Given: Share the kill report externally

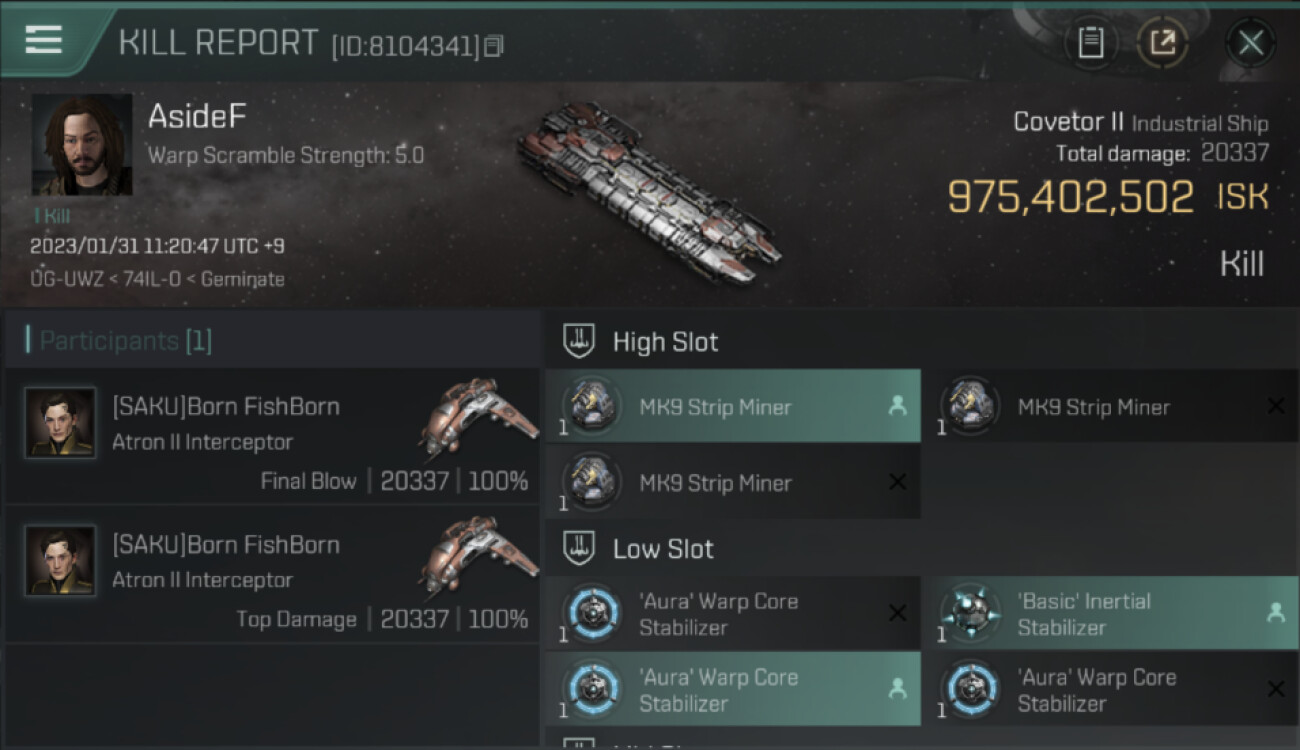Looking at the screenshot, I should [x=1162, y=43].
